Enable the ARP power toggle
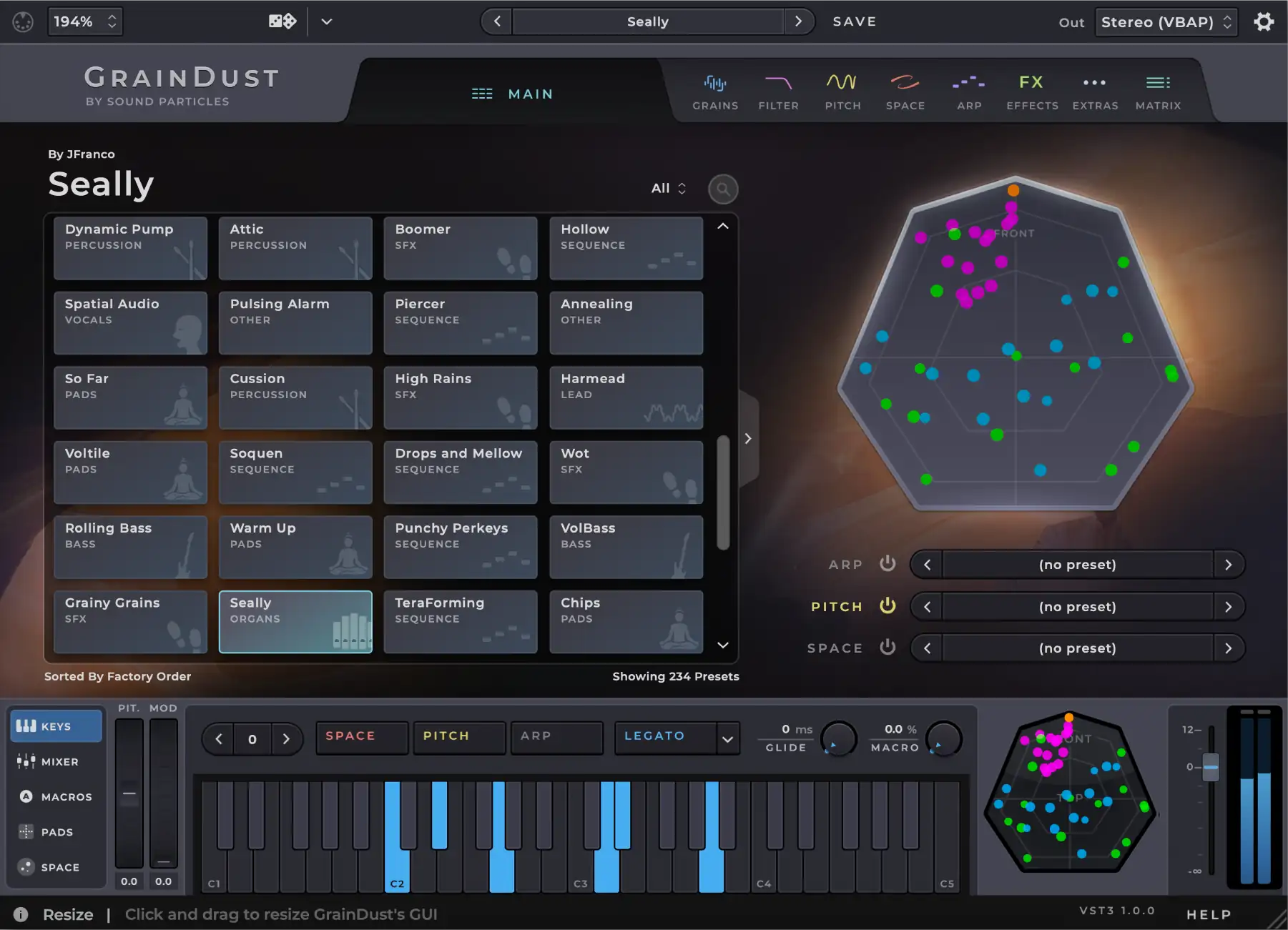The width and height of the screenshot is (1288, 930). pyautogui.click(x=888, y=564)
